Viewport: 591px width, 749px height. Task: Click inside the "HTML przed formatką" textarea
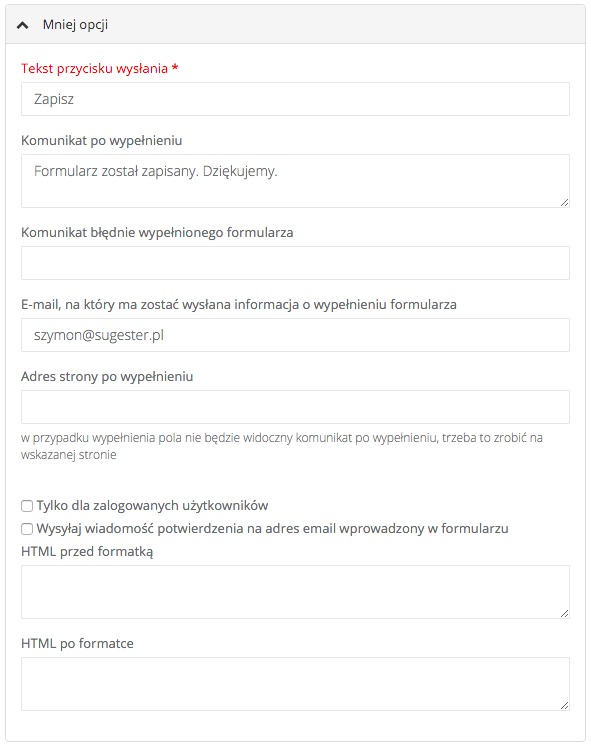pyautogui.click(x=295, y=592)
